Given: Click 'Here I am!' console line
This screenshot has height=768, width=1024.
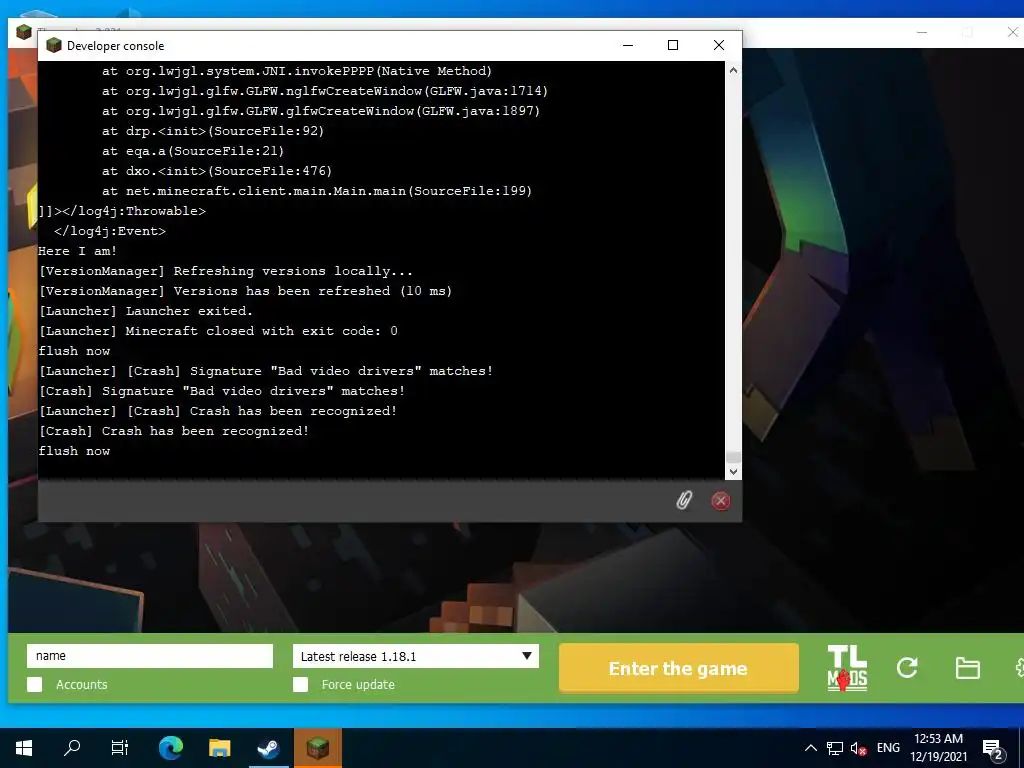Looking at the screenshot, I should pyautogui.click(x=78, y=251).
